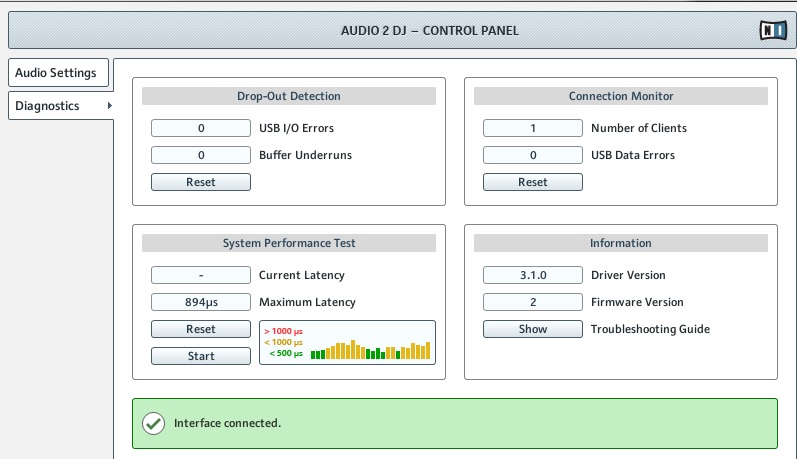Click the Interface connected status message
The image size is (797, 459).
tap(227, 423)
